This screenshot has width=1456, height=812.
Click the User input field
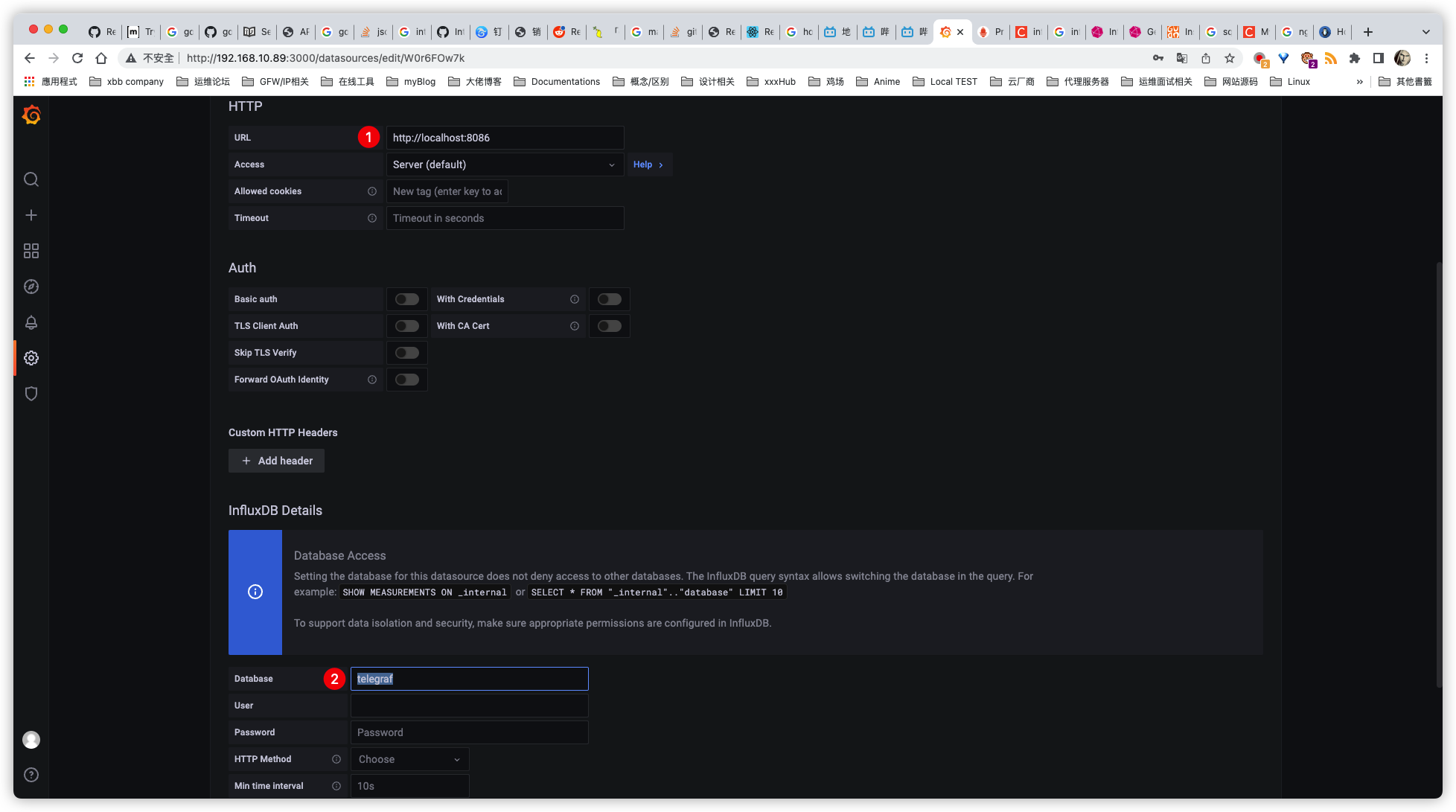[x=469, y=706]
